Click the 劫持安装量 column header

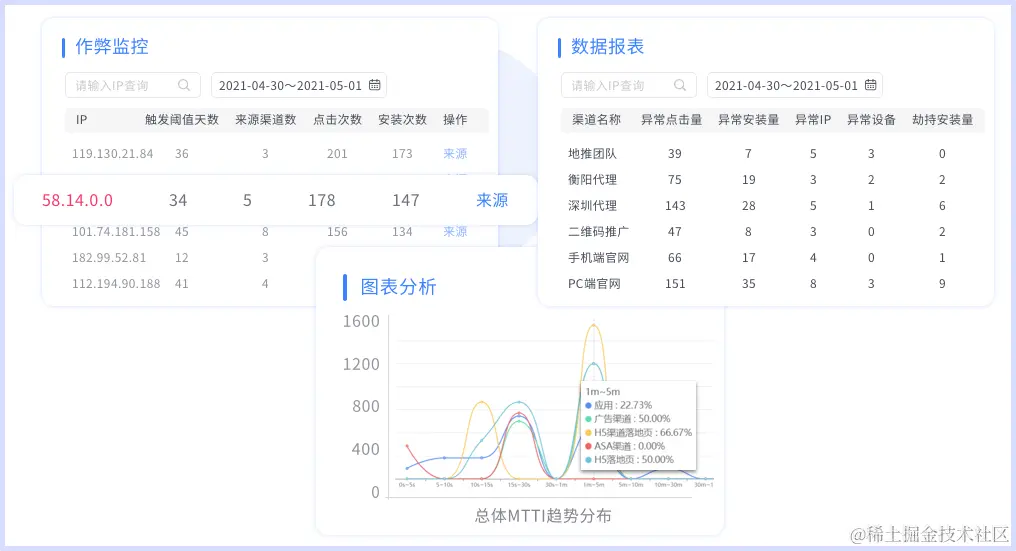[943, 119]
